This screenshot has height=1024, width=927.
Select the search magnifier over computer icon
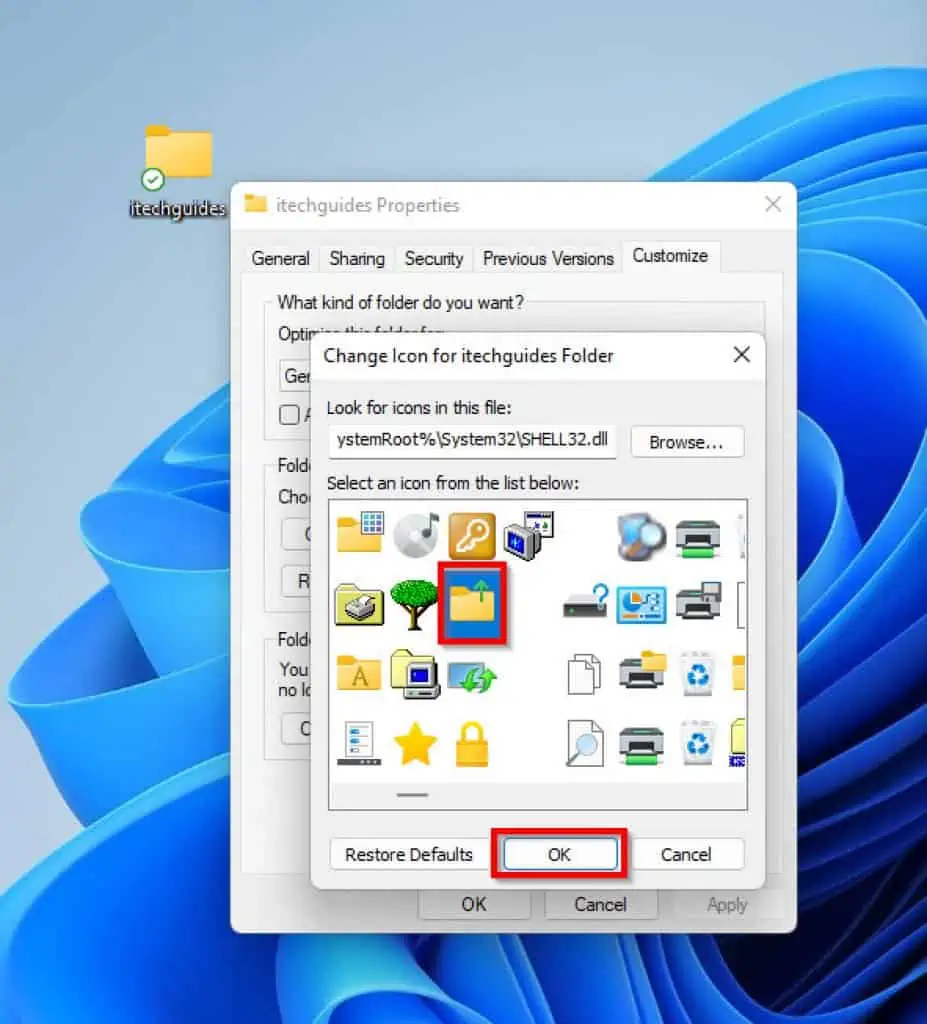tap(640, 535)
